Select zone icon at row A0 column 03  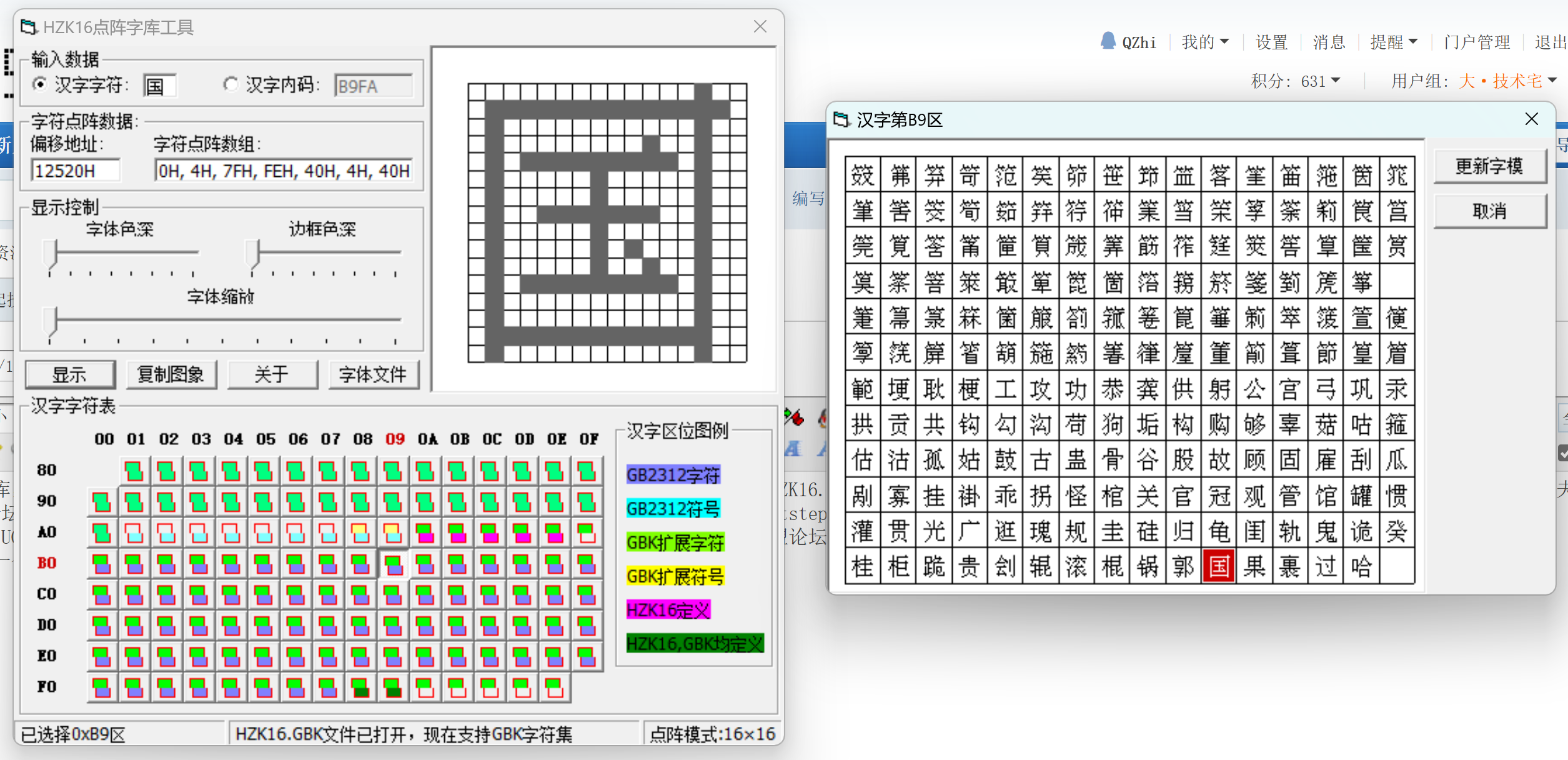coord(199,533)
